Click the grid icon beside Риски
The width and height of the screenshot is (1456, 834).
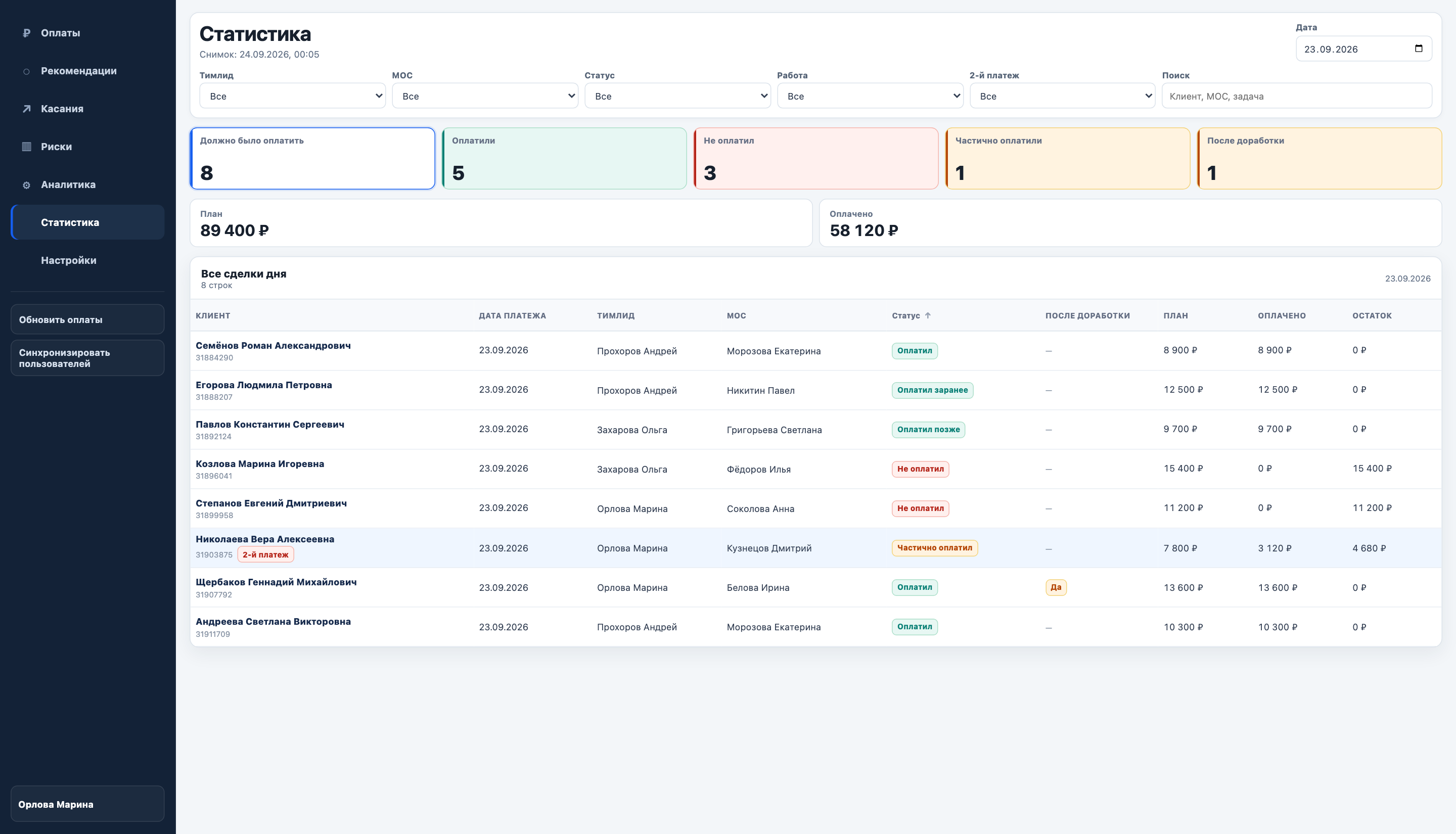[26, 147]
